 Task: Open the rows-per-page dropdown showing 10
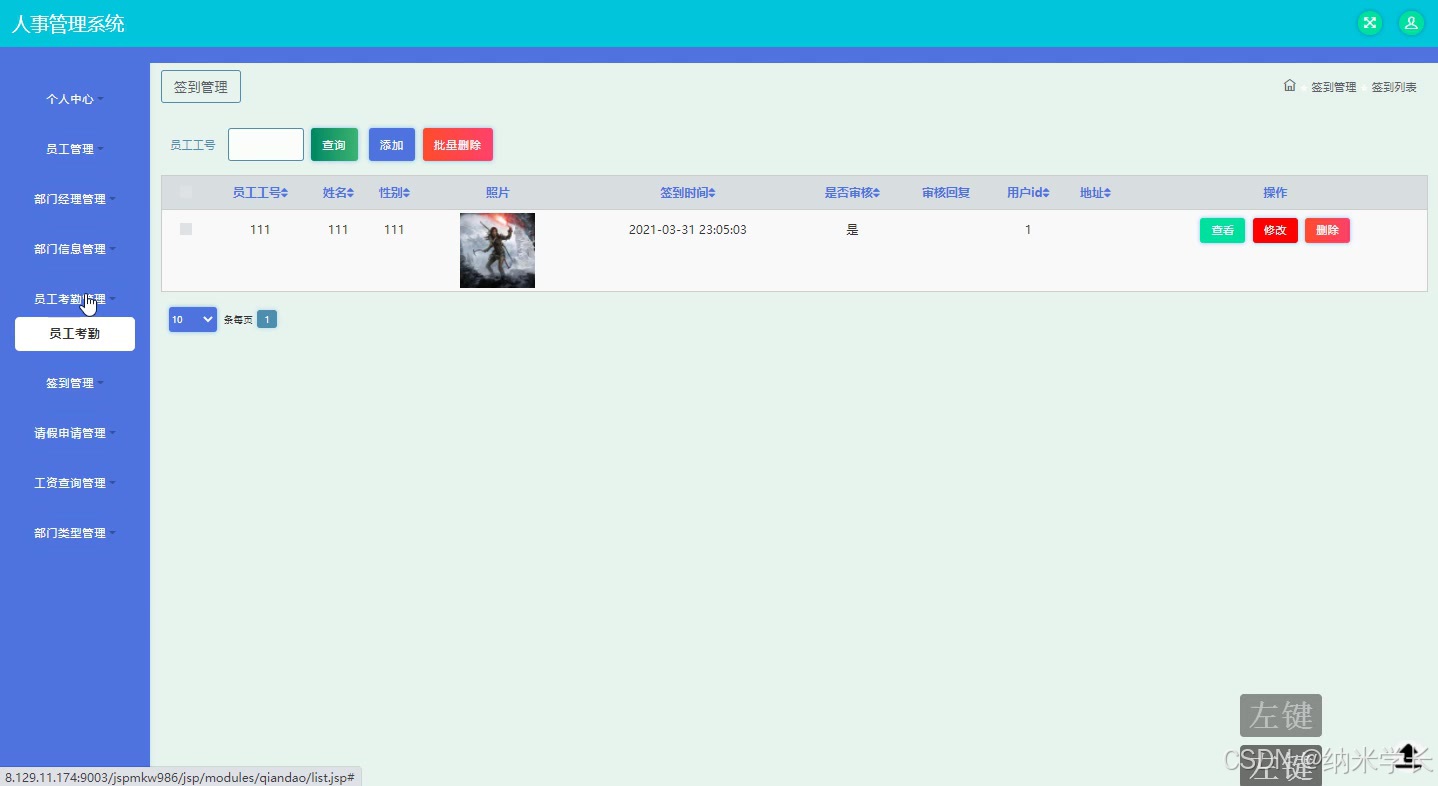(193, 319)
